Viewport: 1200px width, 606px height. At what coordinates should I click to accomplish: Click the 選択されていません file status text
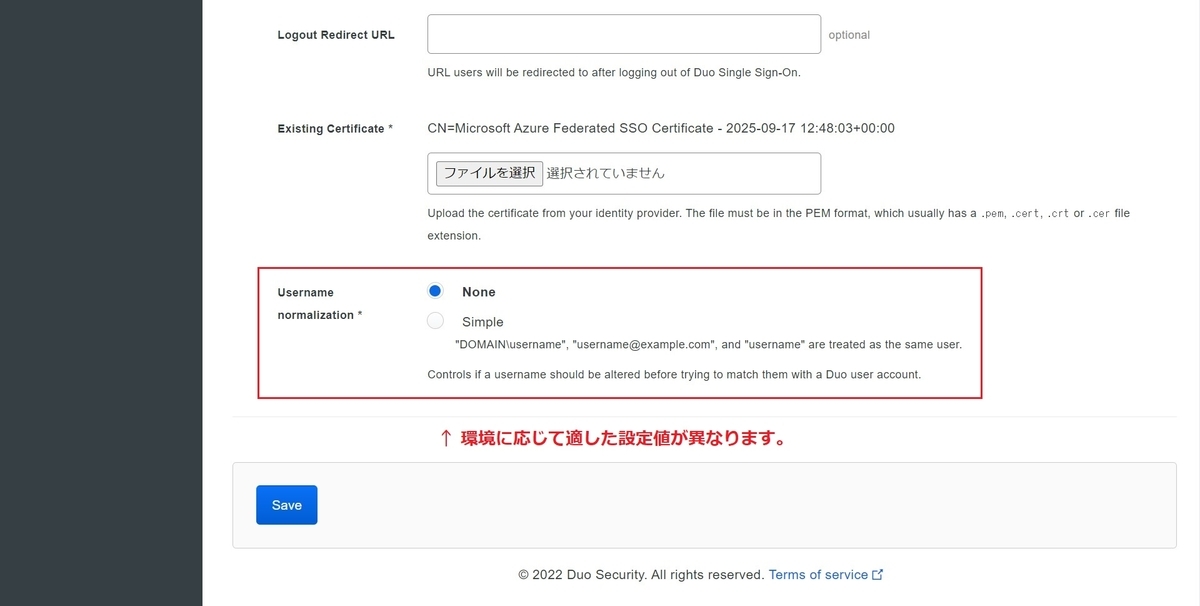tap(606, 173)
